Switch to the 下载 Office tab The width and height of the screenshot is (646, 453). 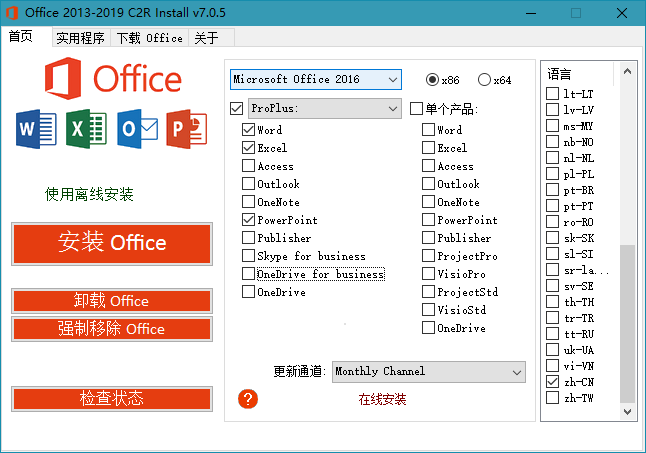coord(149,38)
